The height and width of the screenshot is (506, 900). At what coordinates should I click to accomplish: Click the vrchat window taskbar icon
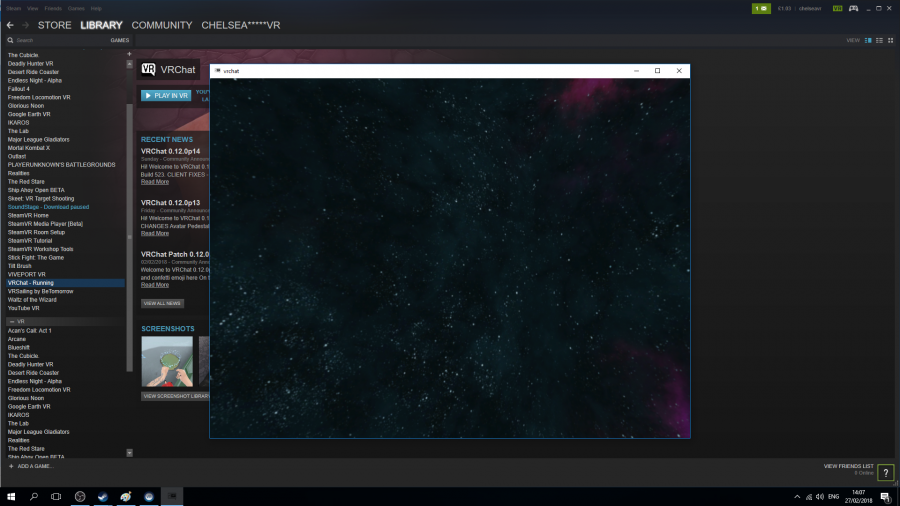[x=172, y=496]
